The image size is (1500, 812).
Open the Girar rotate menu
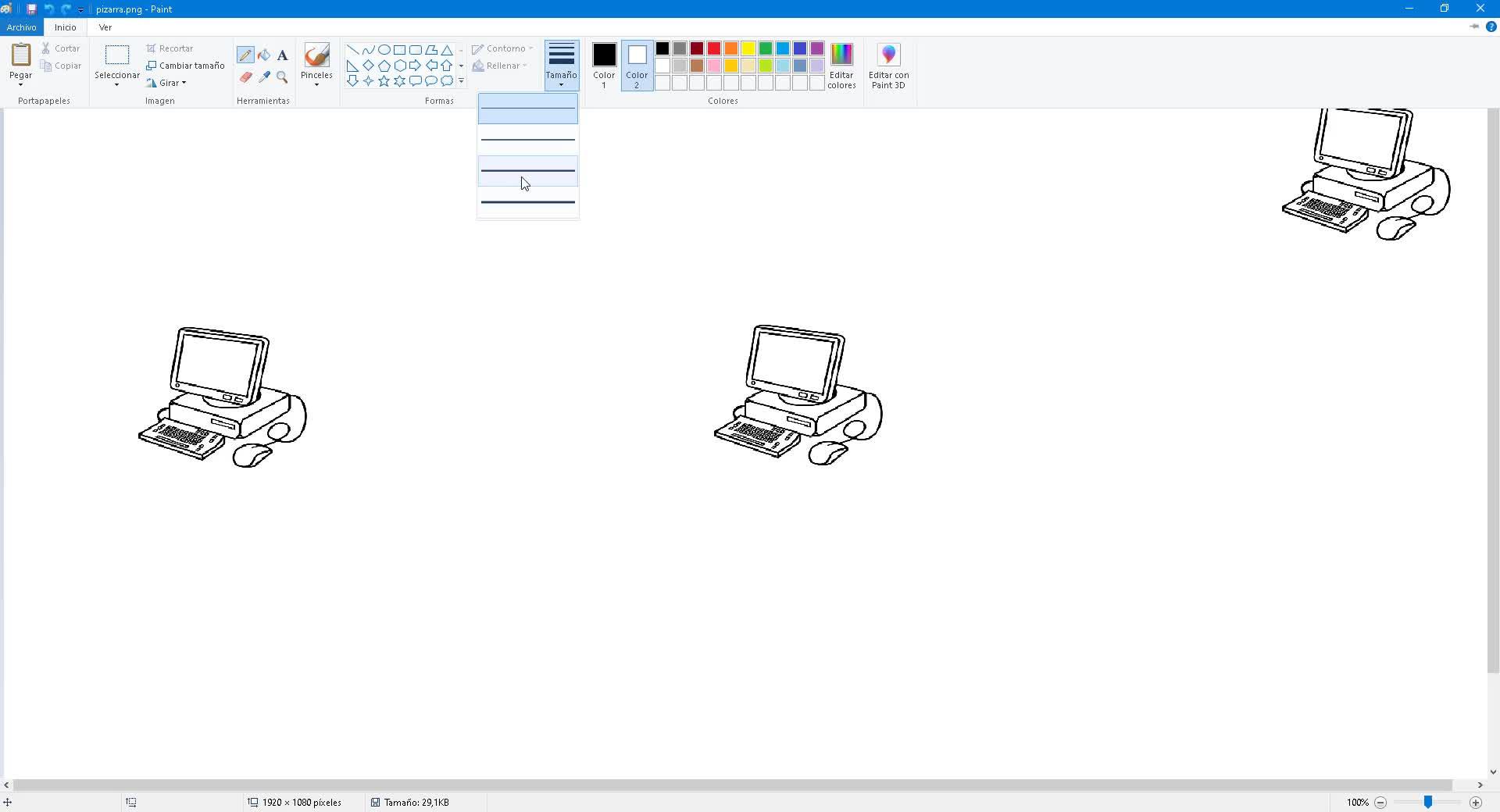(166, 83)
